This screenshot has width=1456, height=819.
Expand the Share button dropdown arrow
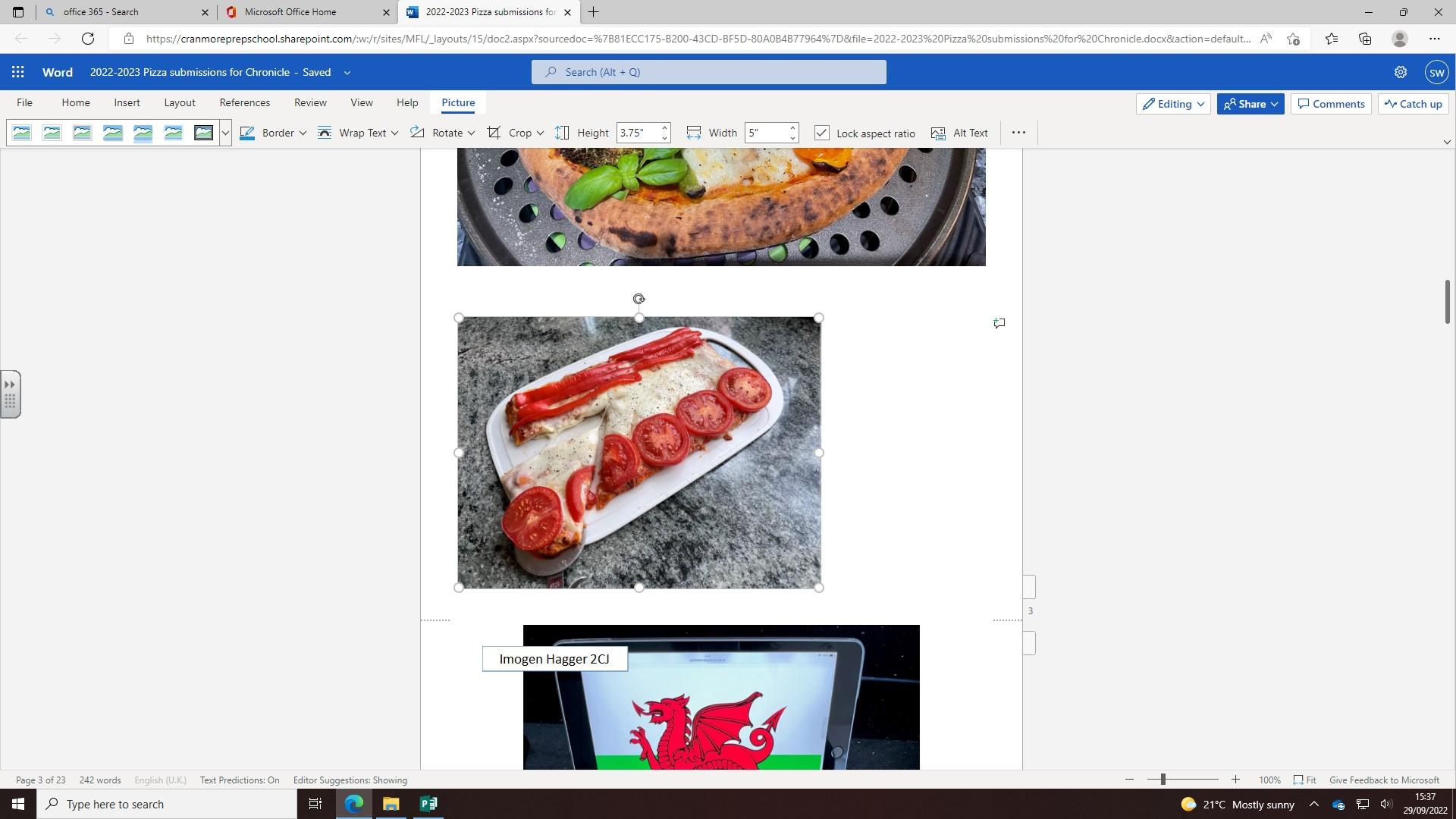[1275, 104]
